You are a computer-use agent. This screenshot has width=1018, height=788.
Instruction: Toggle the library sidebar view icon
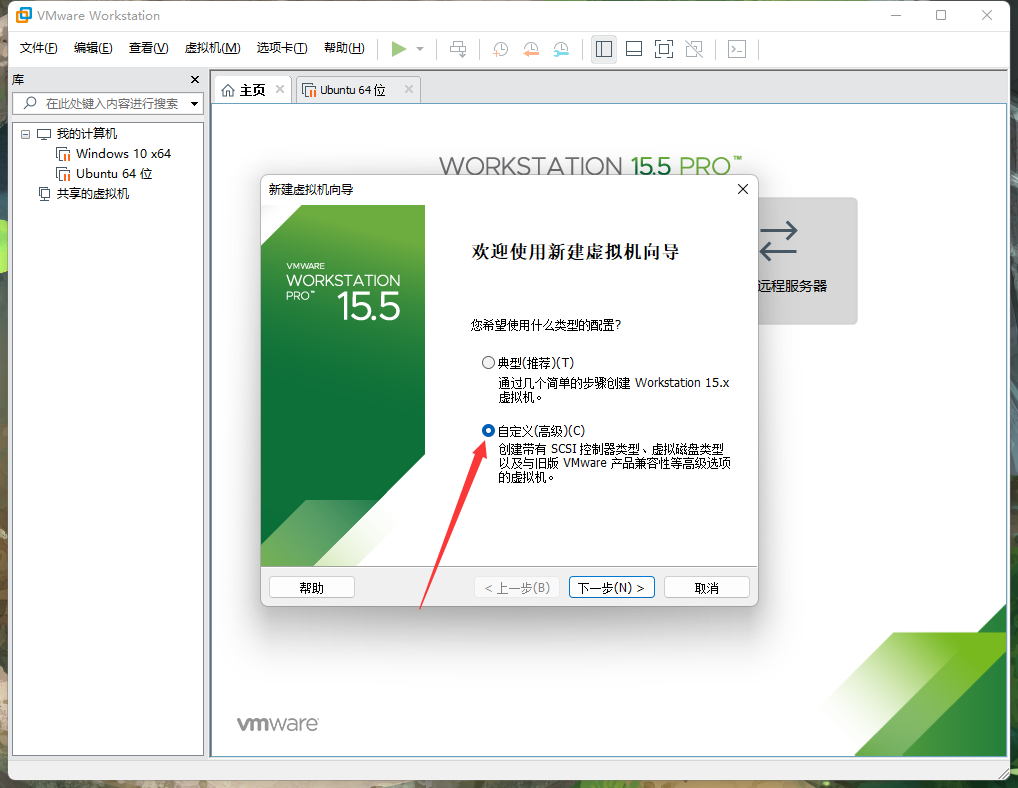(604, 49)
